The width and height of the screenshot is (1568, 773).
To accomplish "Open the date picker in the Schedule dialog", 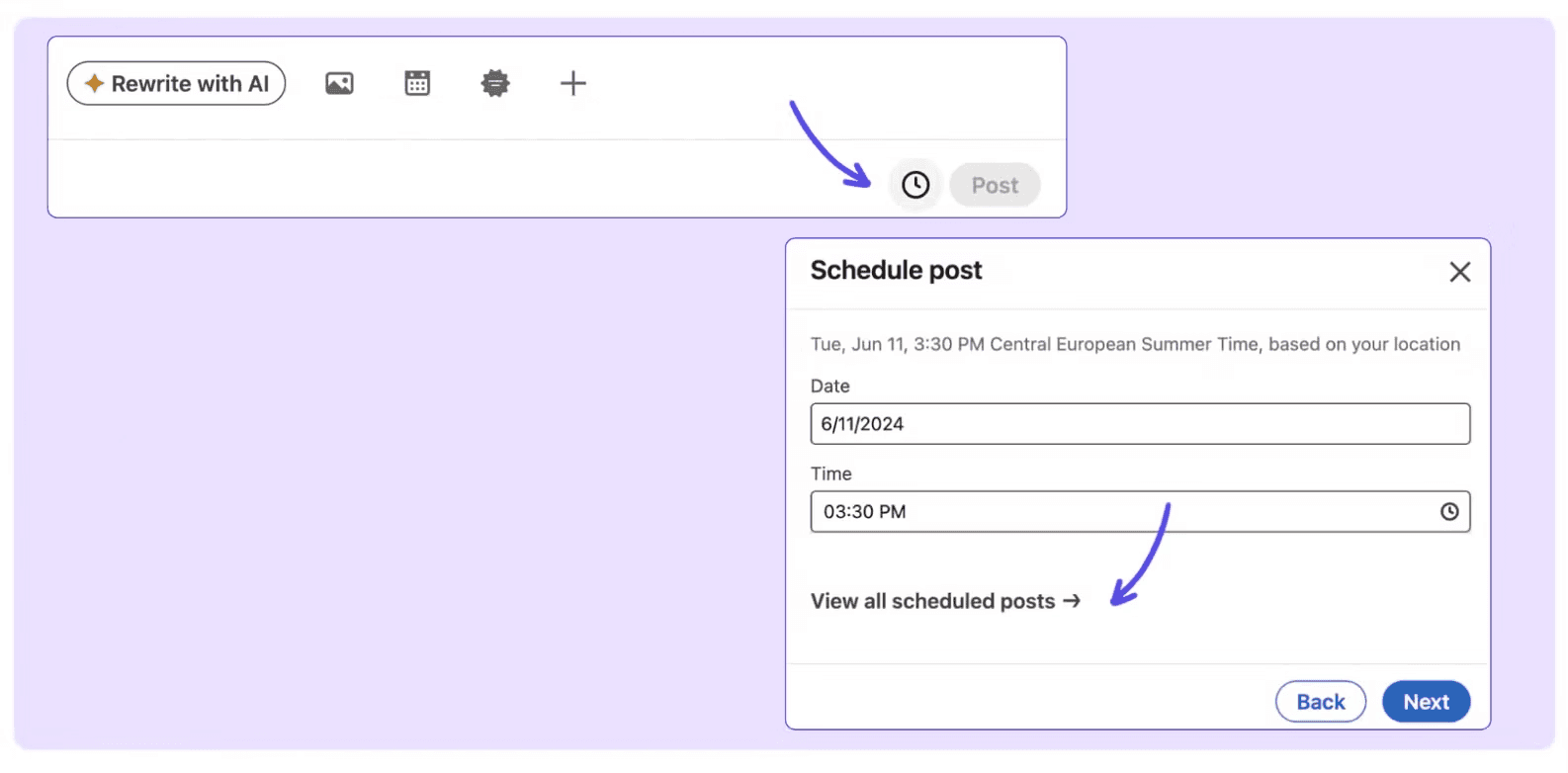I will point(1139,423).
